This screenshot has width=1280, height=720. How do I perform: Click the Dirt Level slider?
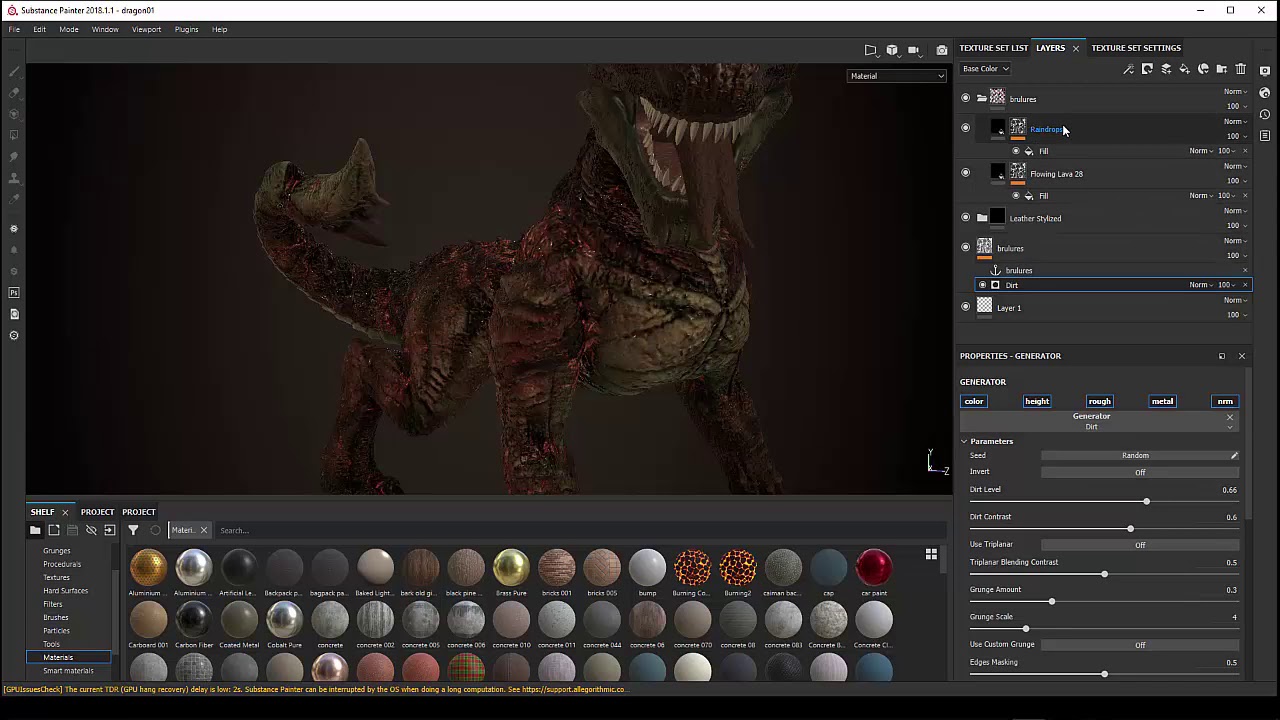point(1104,501)
